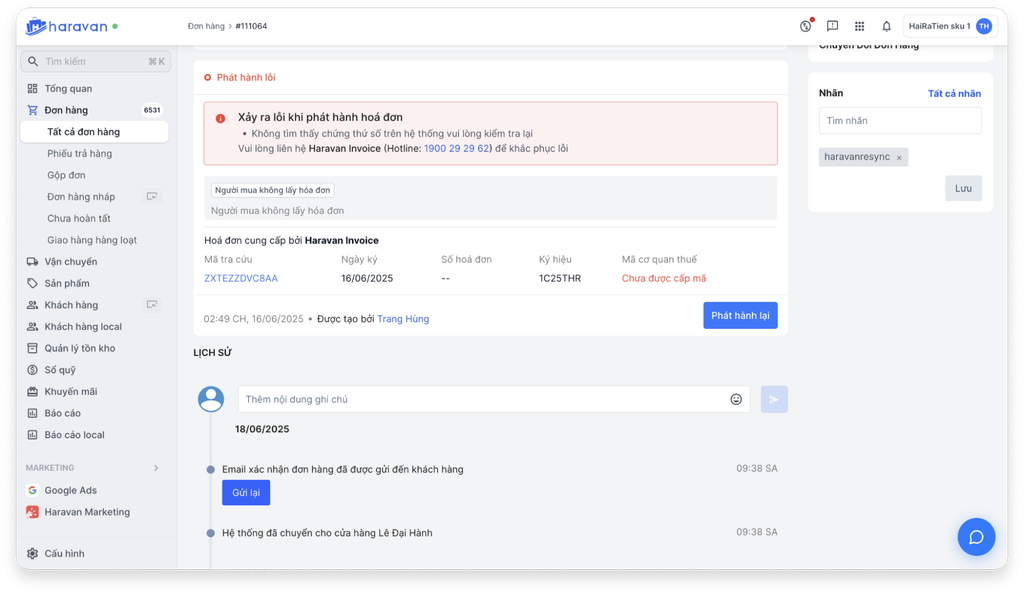Click the Tất cả nhãn link
1024x594 pixels.
(x=954, y=94)
